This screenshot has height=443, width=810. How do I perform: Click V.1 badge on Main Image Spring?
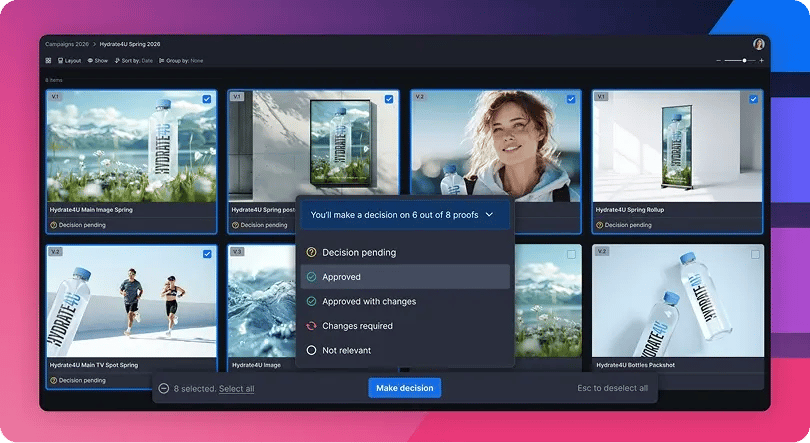(55, 97)
